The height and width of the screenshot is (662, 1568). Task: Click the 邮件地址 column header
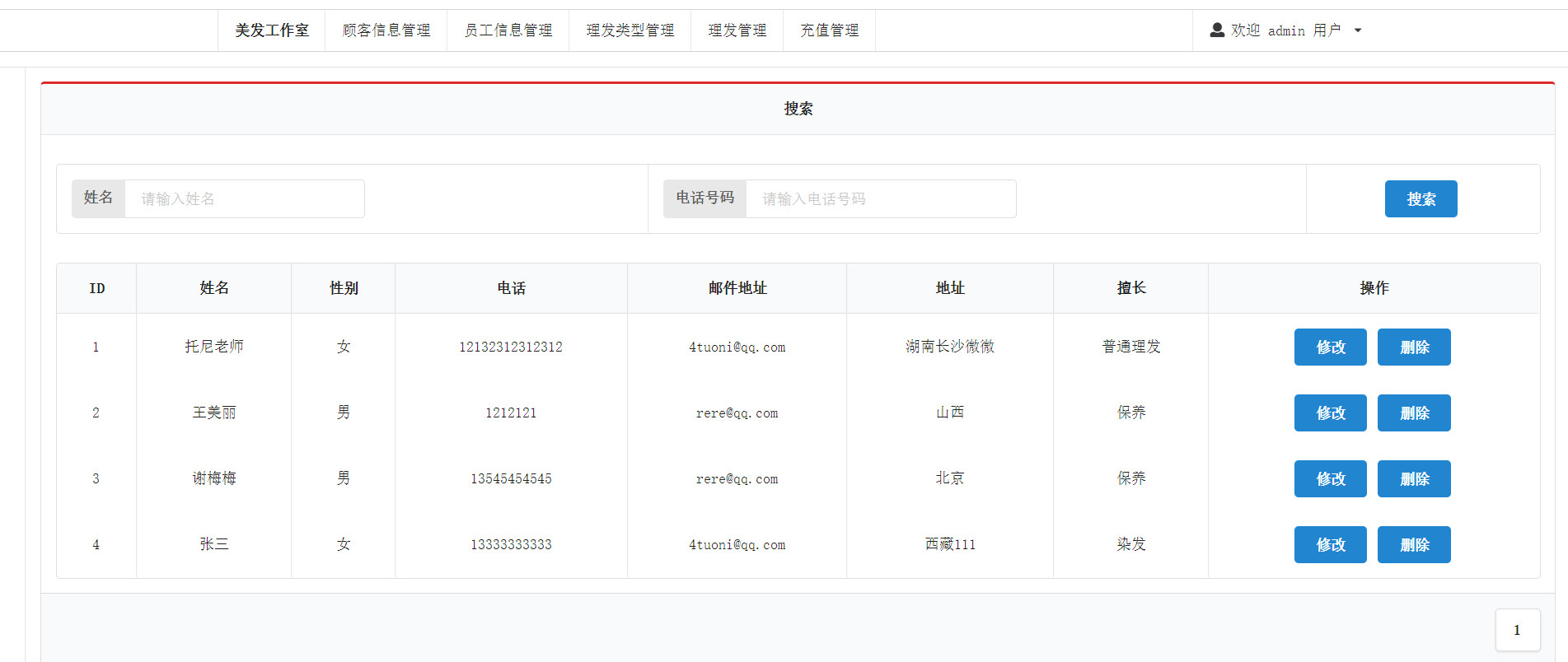coord(737,288)
